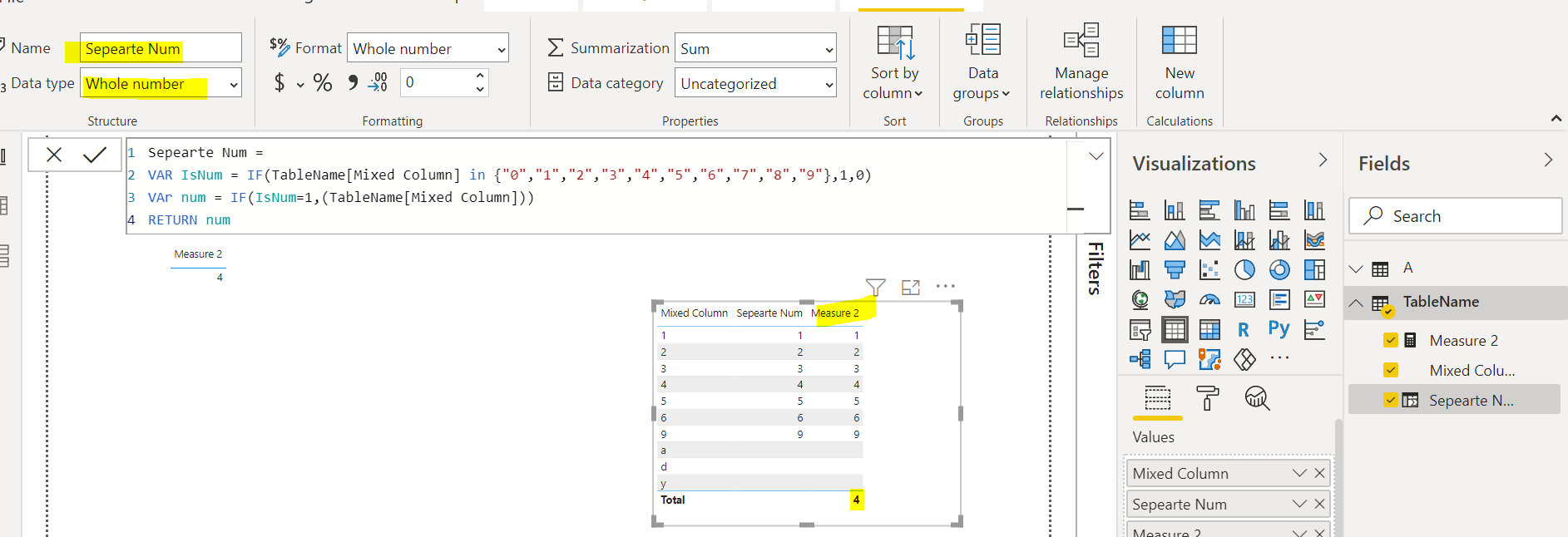Select the Line chart visual
Viewport: 1568px width, 537px height.
click(x=1140, y=240)
